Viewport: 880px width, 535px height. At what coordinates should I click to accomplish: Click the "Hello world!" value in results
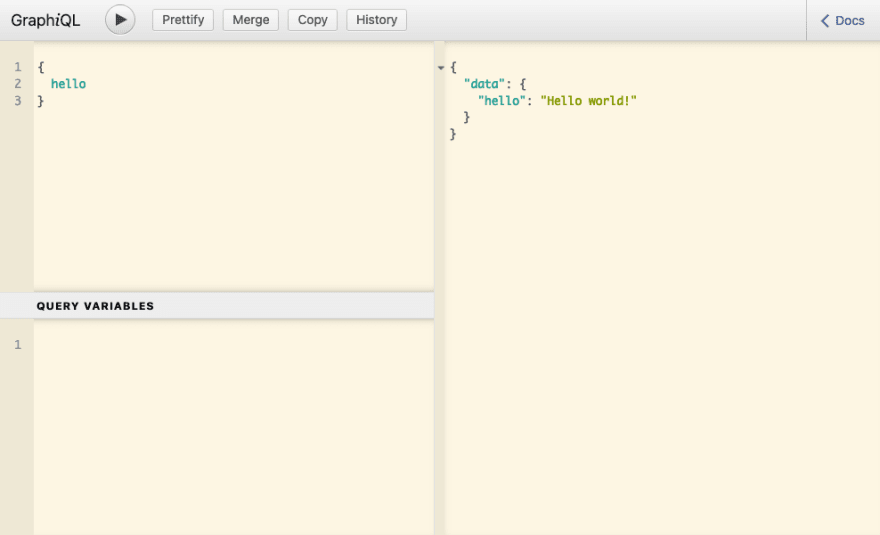[588, 100]
